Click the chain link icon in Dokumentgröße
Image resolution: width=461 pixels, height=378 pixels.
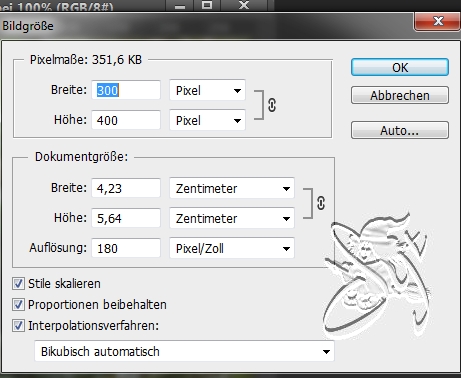click(321, 203)
